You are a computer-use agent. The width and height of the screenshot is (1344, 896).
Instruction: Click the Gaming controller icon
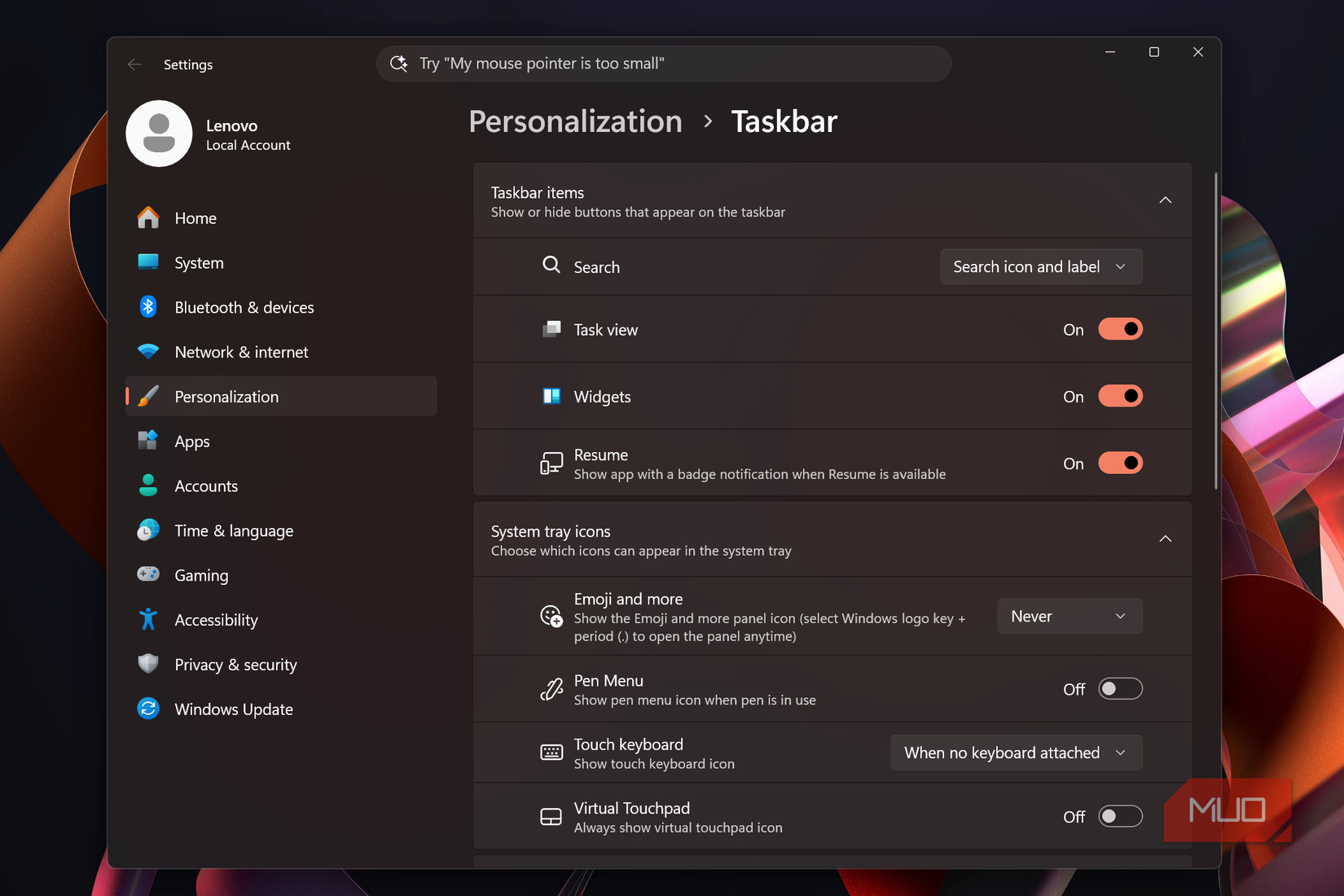[x=148, y=574]
